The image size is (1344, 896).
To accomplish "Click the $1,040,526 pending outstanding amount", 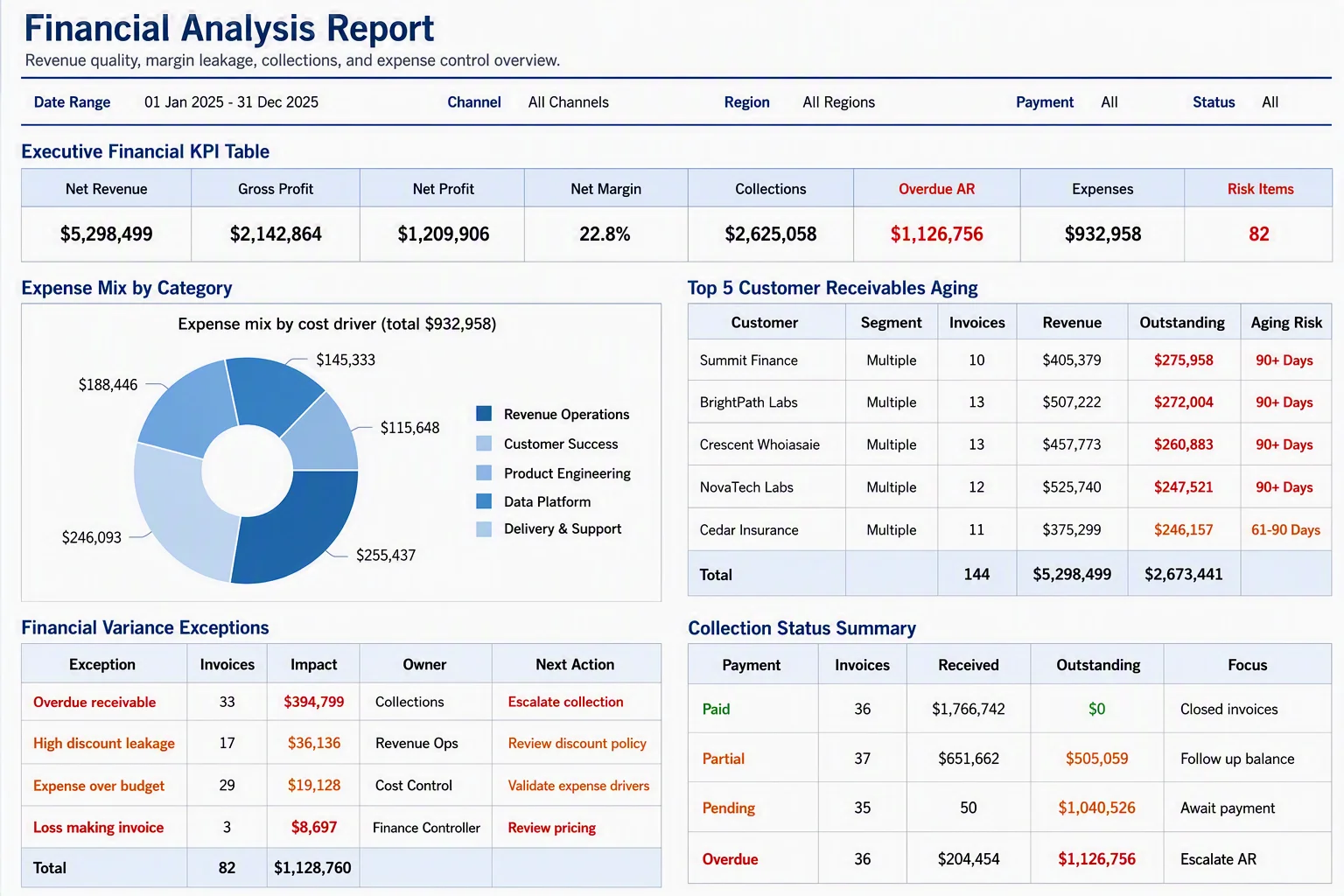I will coord(1096,808).
